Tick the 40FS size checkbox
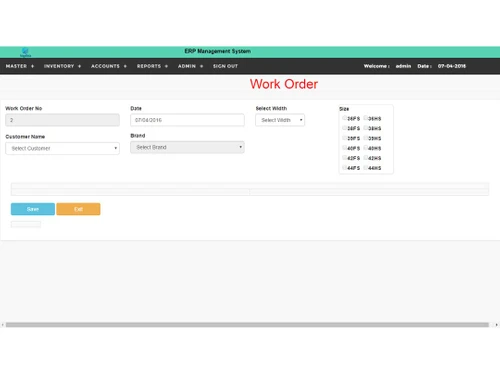 click(345, 148)
